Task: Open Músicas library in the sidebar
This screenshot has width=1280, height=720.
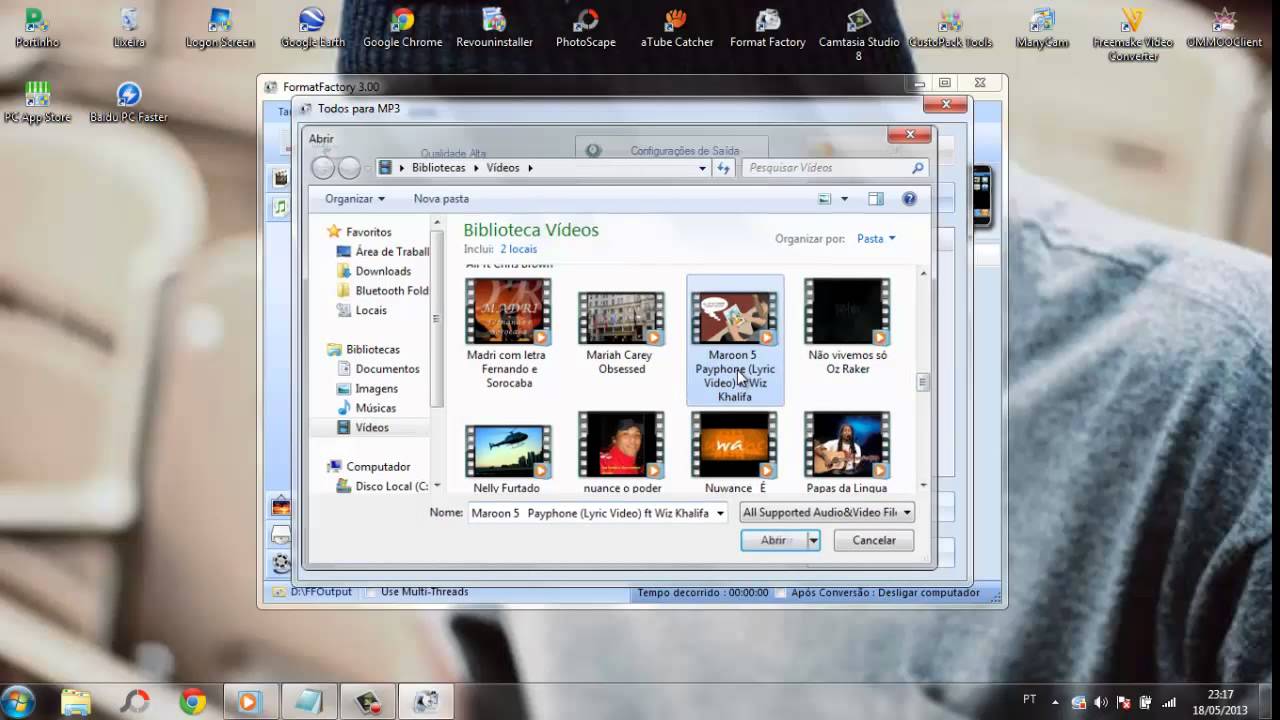Action: [375, 408]
